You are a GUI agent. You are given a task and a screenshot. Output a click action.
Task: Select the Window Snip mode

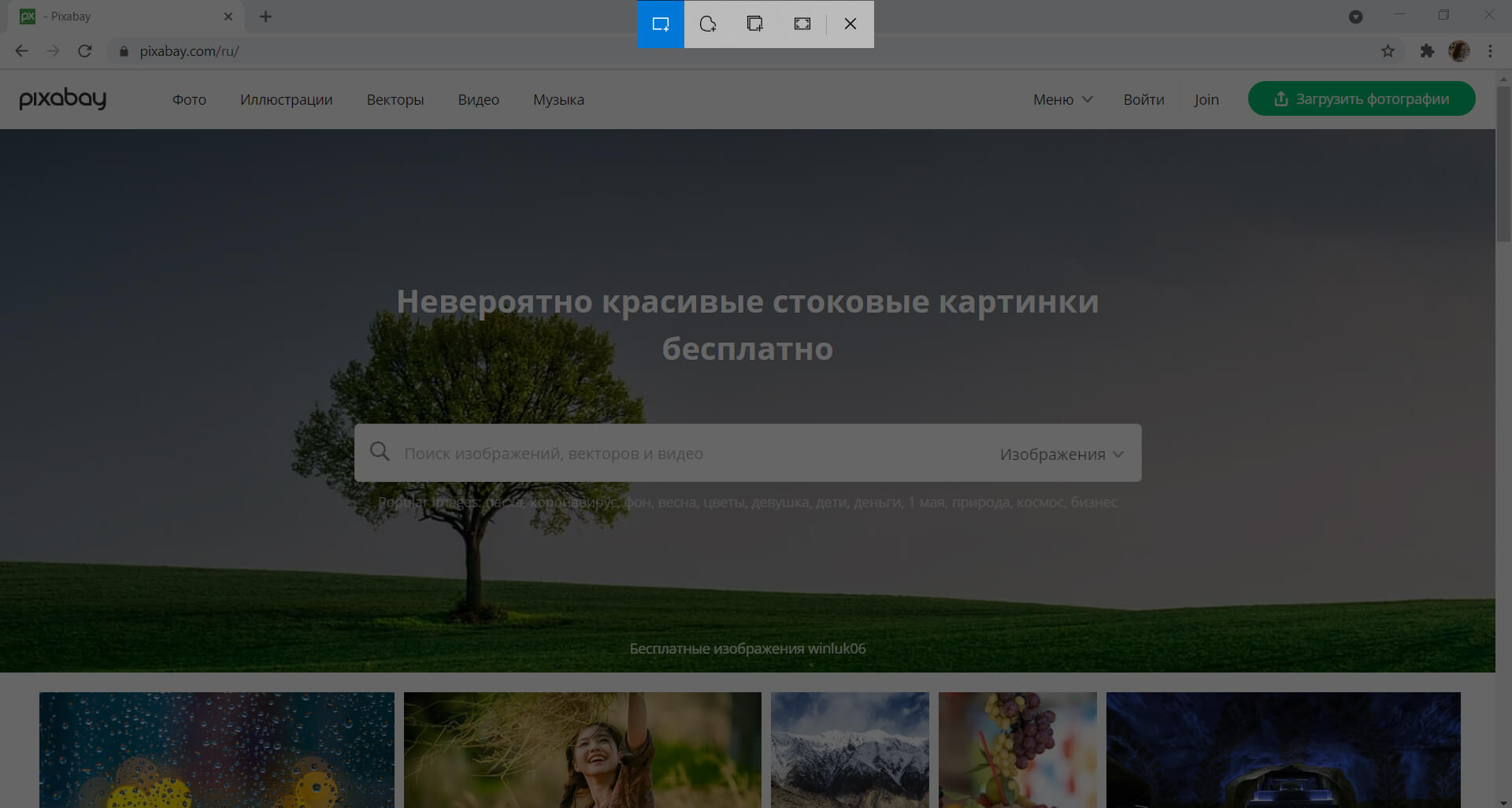(754, 24)
